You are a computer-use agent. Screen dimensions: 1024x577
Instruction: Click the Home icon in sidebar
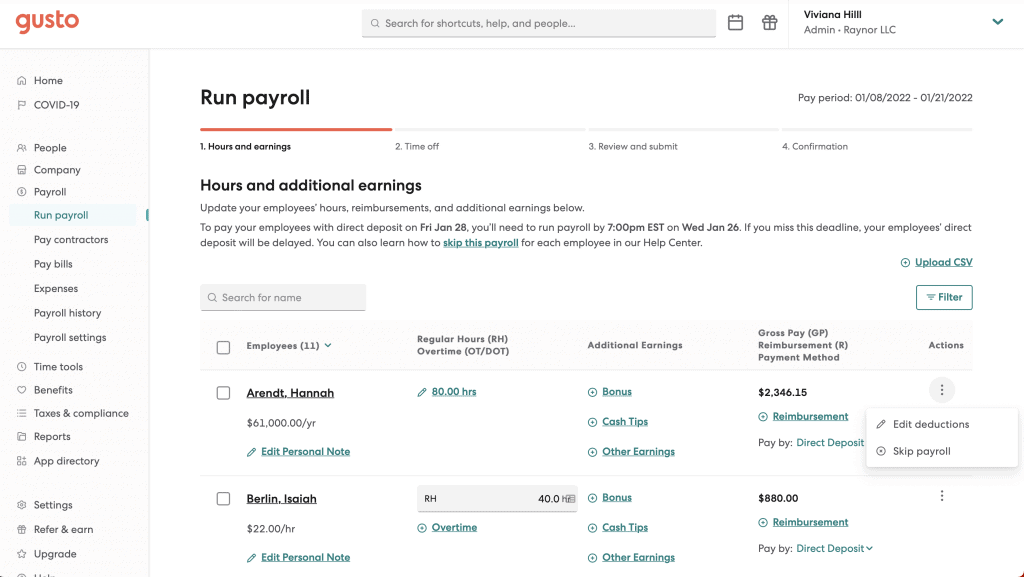coord(22,81)
